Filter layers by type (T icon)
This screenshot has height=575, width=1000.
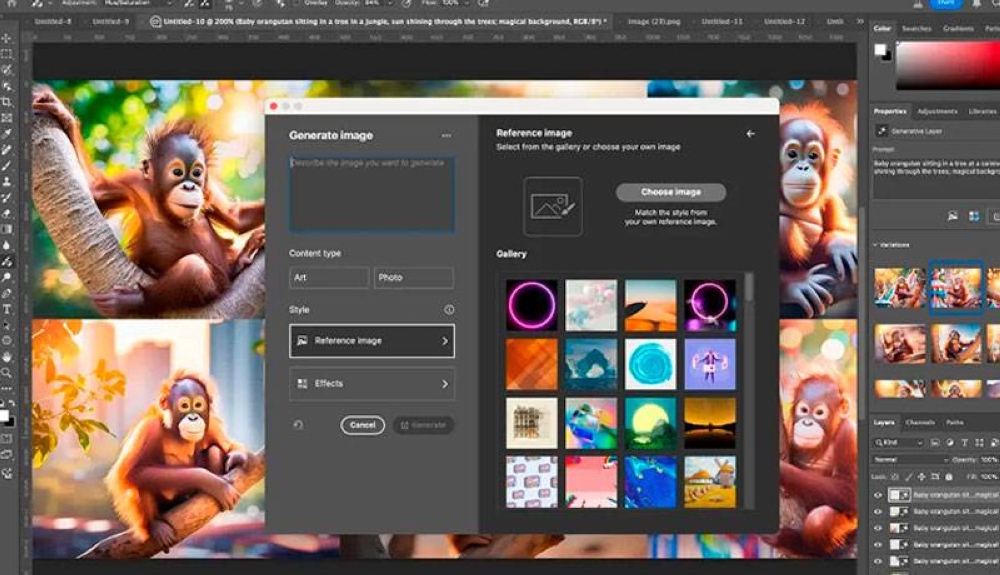(x=964, y=442)
